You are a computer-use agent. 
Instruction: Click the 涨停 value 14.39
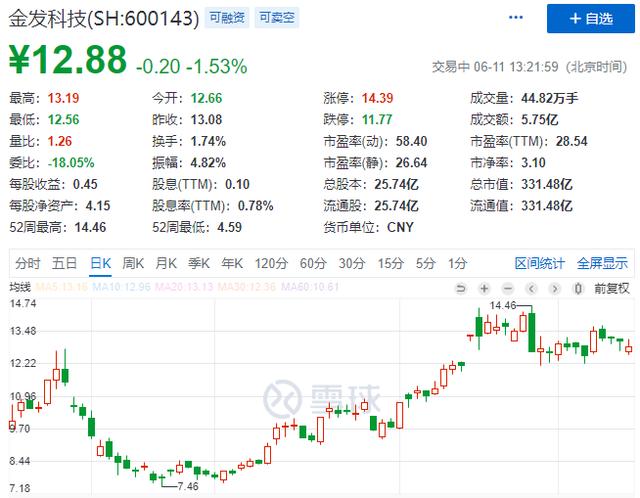378,98
